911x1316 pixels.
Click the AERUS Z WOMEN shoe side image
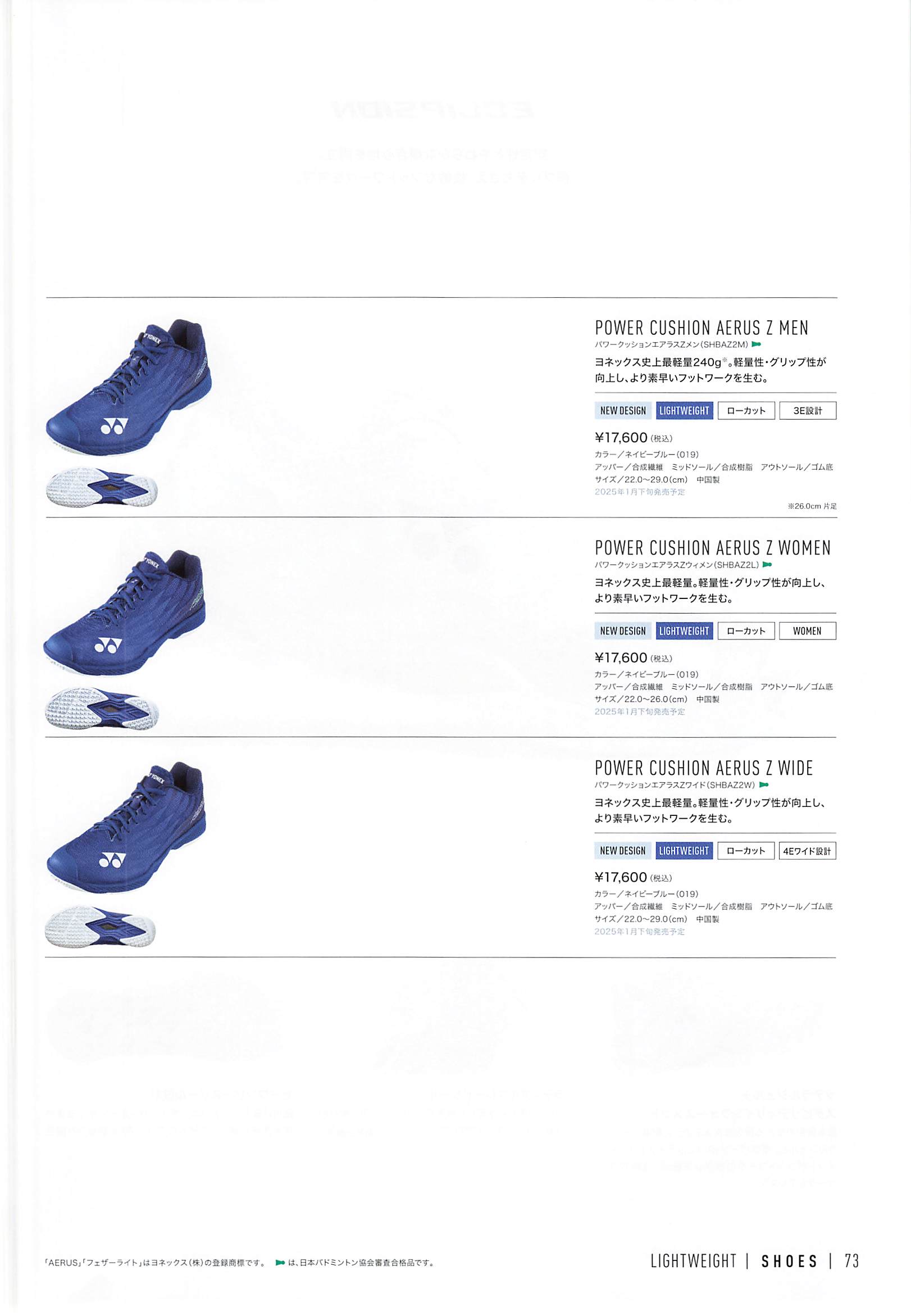125,612
